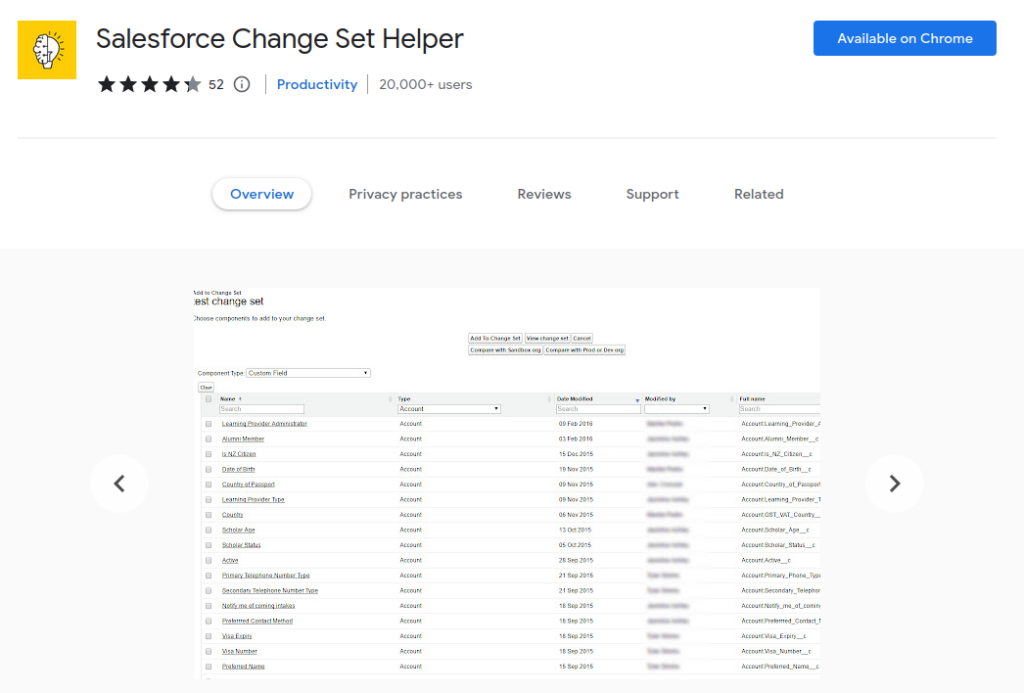Screen dimensions: 1024x693
Task: Open the Support tab
Action: pyautogui.click(x=652, y=194)
